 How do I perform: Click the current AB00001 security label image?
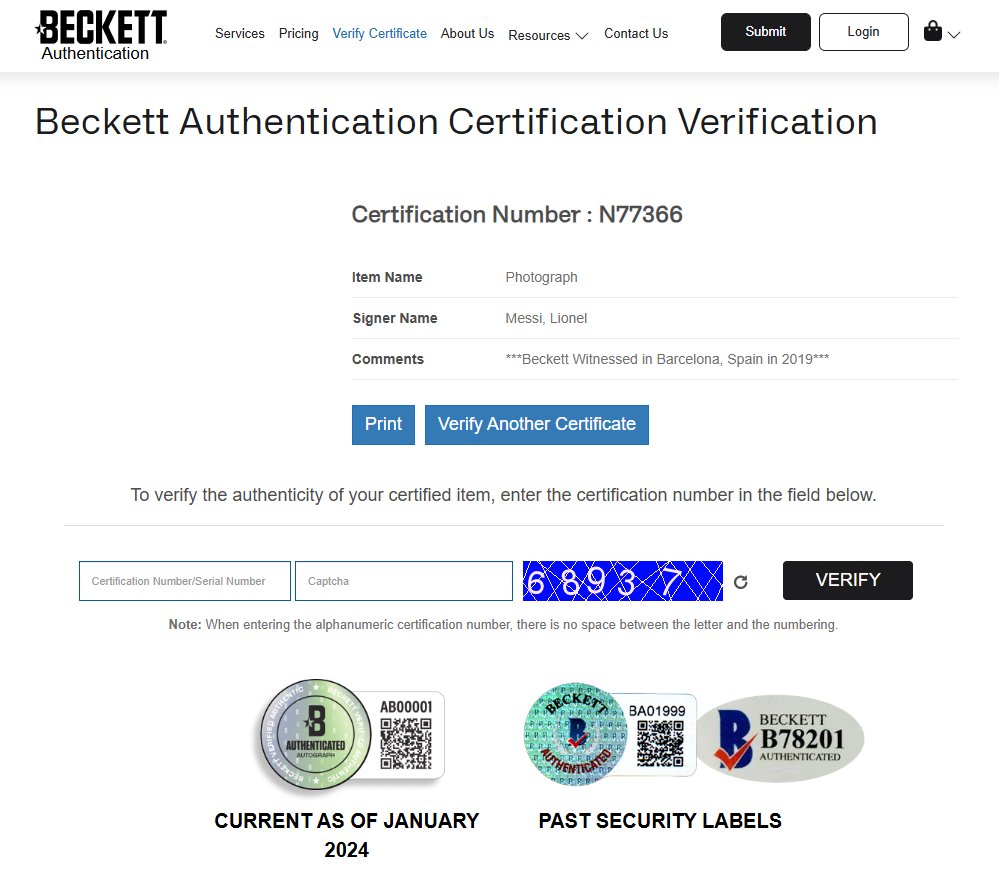click(352, 734)
